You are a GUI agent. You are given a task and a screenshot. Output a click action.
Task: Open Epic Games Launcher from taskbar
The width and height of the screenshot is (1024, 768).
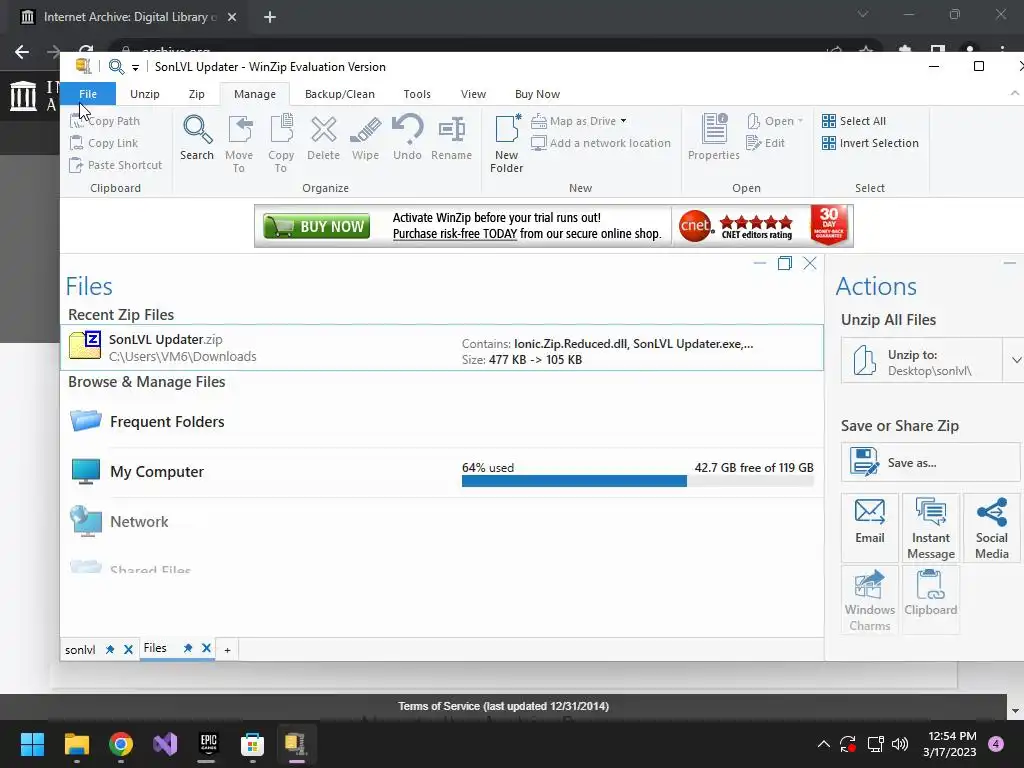208,744
